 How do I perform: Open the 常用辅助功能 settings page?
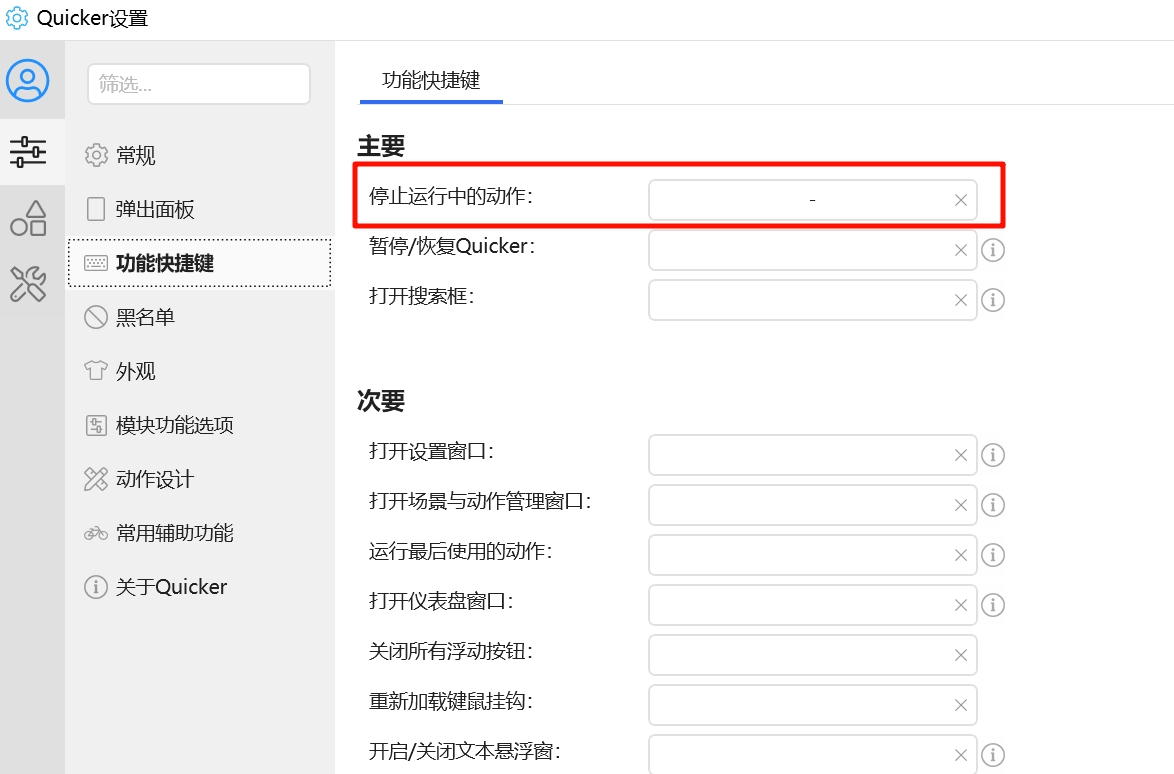(x=199, y=533)
